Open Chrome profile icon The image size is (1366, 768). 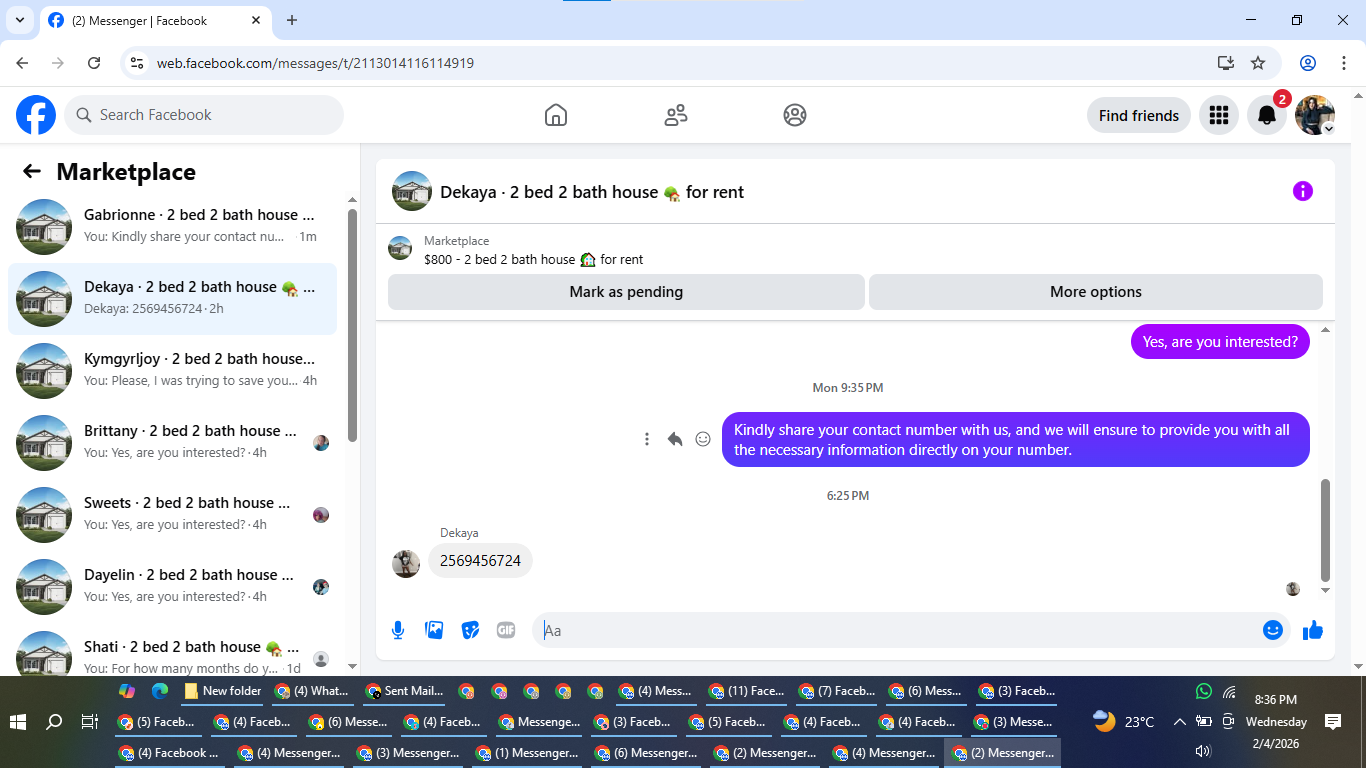pyautogui.click(x=1308, y=63)
